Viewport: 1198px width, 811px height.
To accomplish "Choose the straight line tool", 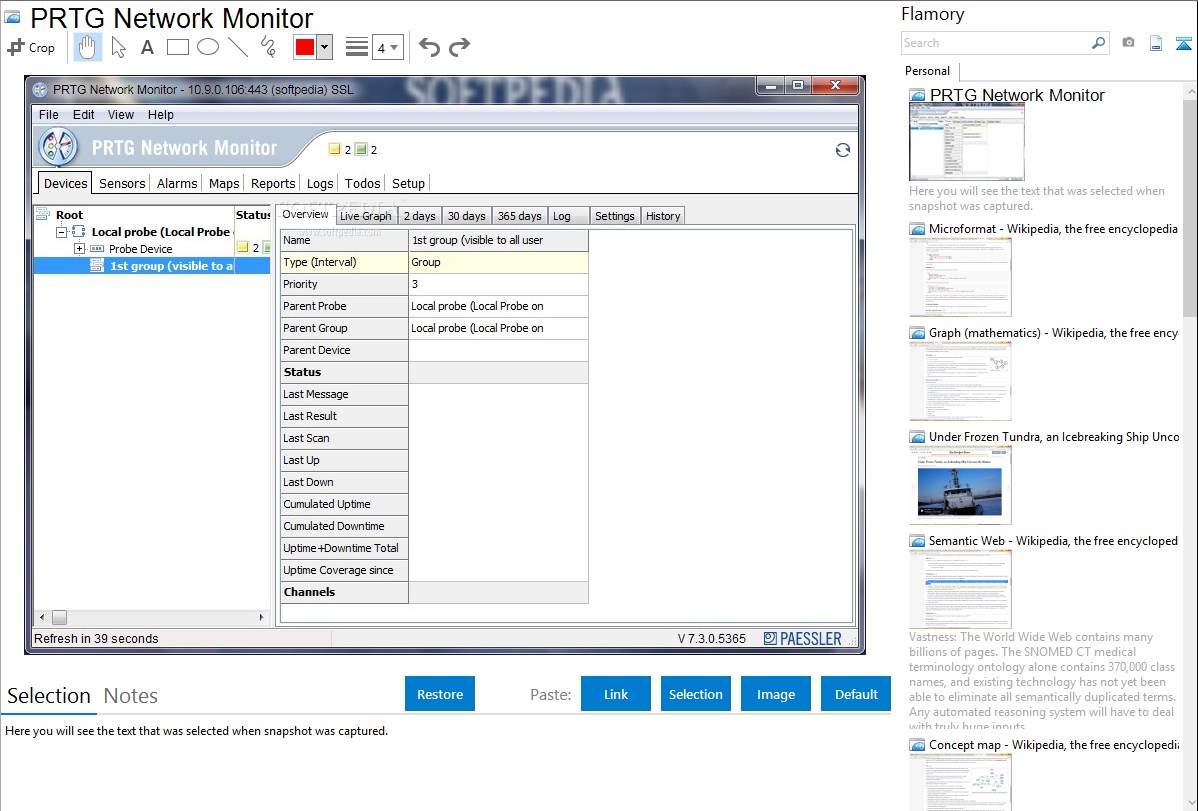I will 238,47.
